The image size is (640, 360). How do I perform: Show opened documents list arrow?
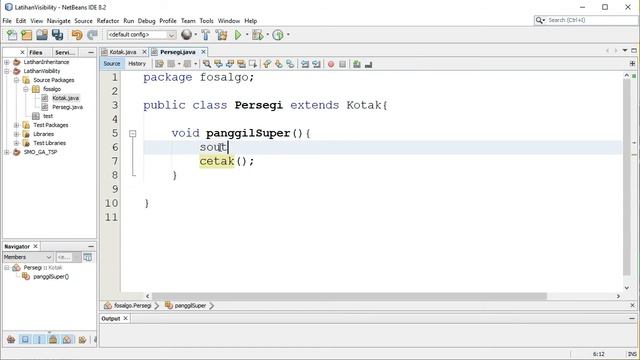[624, 50]
